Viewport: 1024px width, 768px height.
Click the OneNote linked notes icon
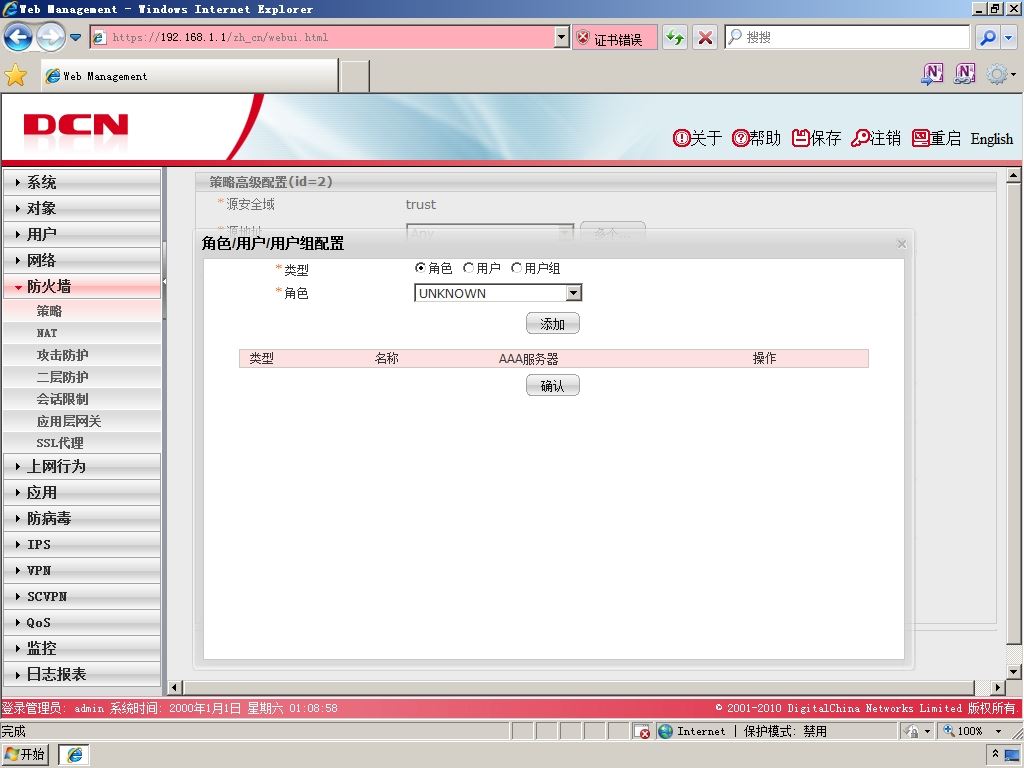pos(965,74)
